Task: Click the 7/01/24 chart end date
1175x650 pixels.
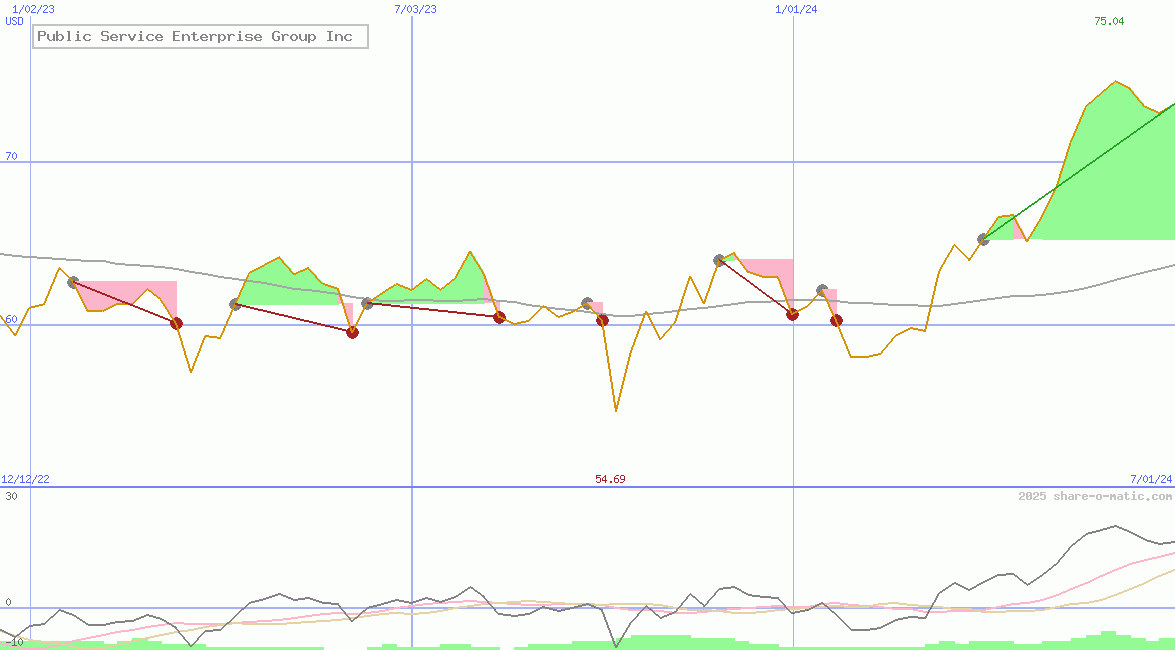Action: 1151,479
